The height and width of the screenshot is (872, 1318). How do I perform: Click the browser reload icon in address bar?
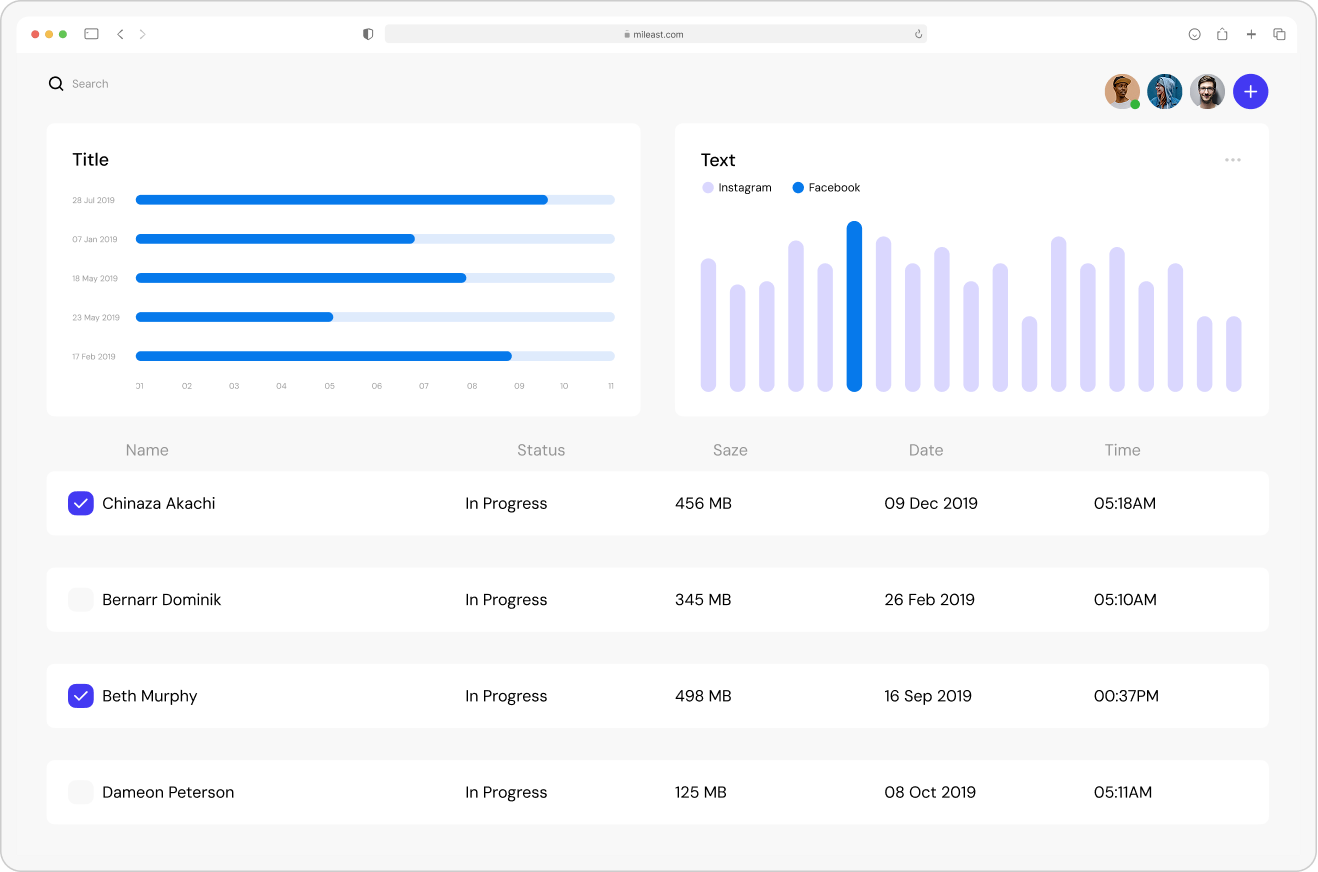918,33
